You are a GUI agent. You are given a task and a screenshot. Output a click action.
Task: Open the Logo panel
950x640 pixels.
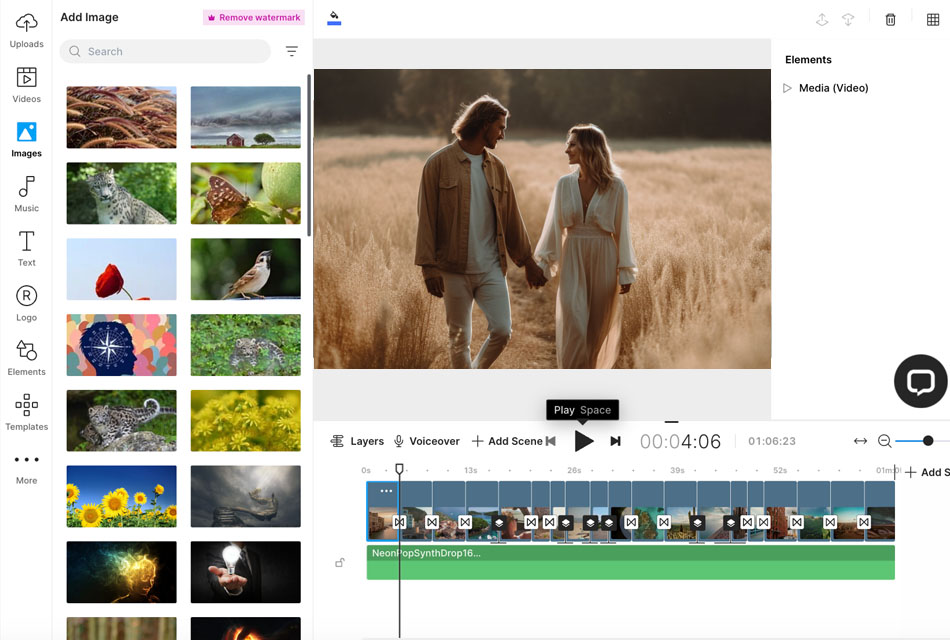coord(26,303)
